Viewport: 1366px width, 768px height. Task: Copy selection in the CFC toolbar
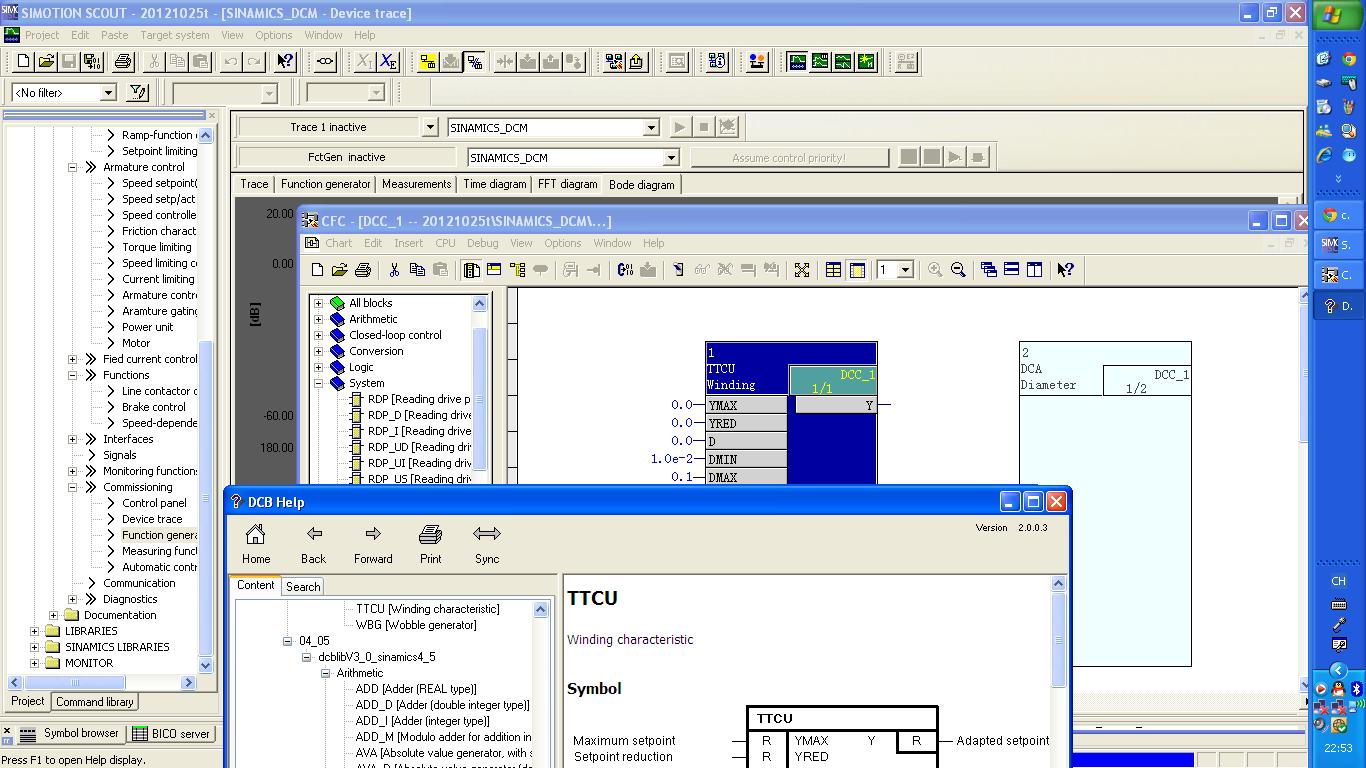(x=417, y=270)
